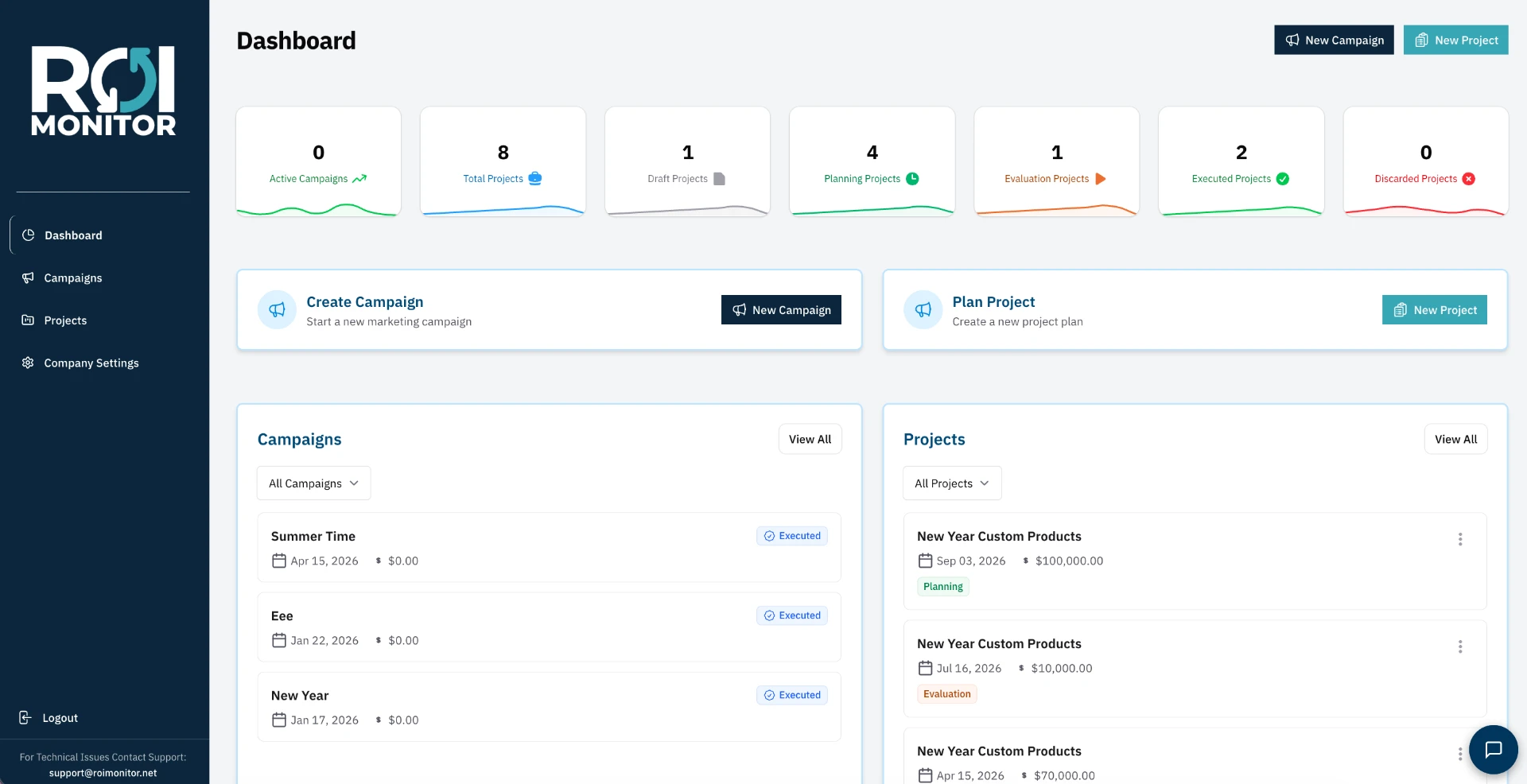Click the Discarded Projects label
The width and height of the screenshot is (1527, 784).
tap(1416, 179)
